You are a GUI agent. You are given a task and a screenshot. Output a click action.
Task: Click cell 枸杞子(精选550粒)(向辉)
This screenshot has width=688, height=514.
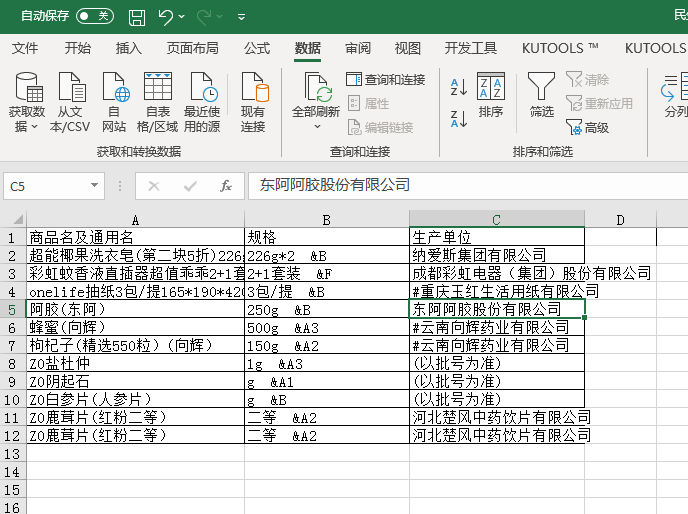tap(135, 345)
